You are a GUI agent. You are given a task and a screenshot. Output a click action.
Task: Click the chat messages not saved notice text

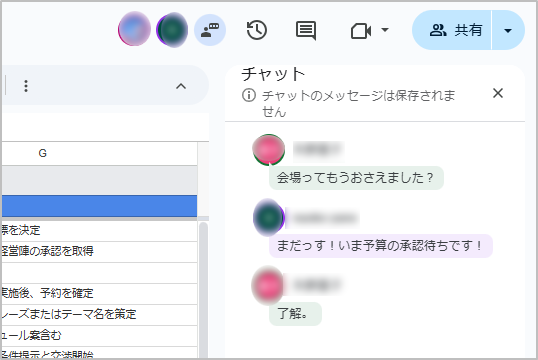tap(359, 103)
